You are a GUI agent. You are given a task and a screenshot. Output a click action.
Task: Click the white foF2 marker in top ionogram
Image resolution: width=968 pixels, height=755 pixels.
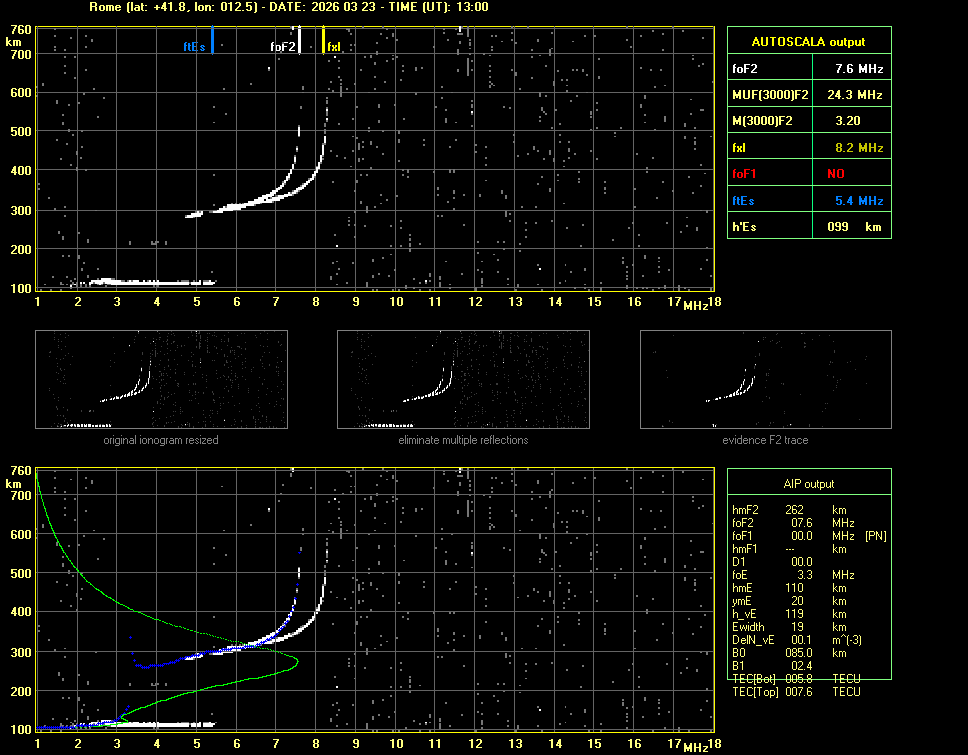[x=300, y=41]
